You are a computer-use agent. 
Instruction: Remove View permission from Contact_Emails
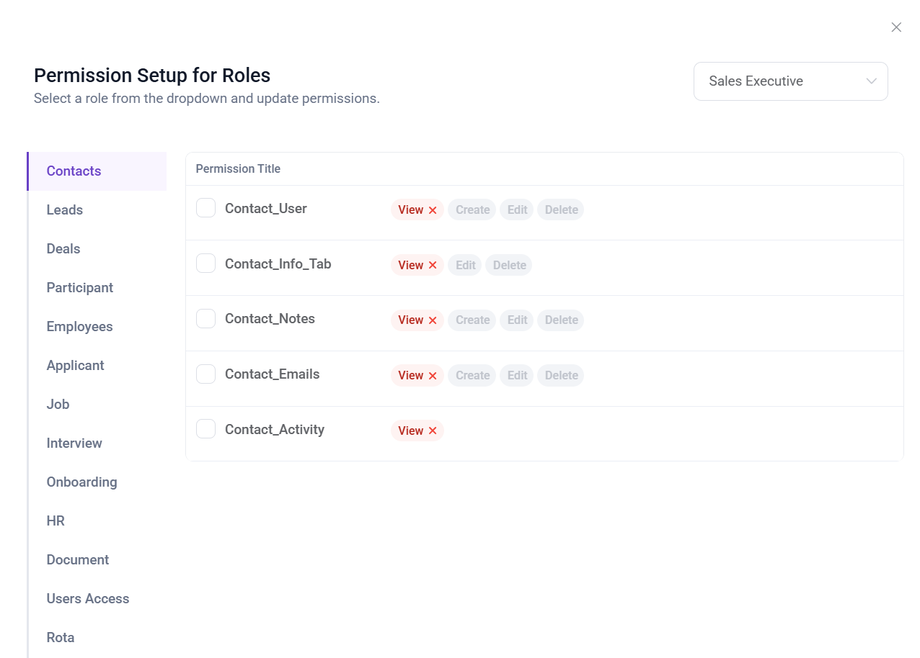pyautogui.click(x=433, y=376)
